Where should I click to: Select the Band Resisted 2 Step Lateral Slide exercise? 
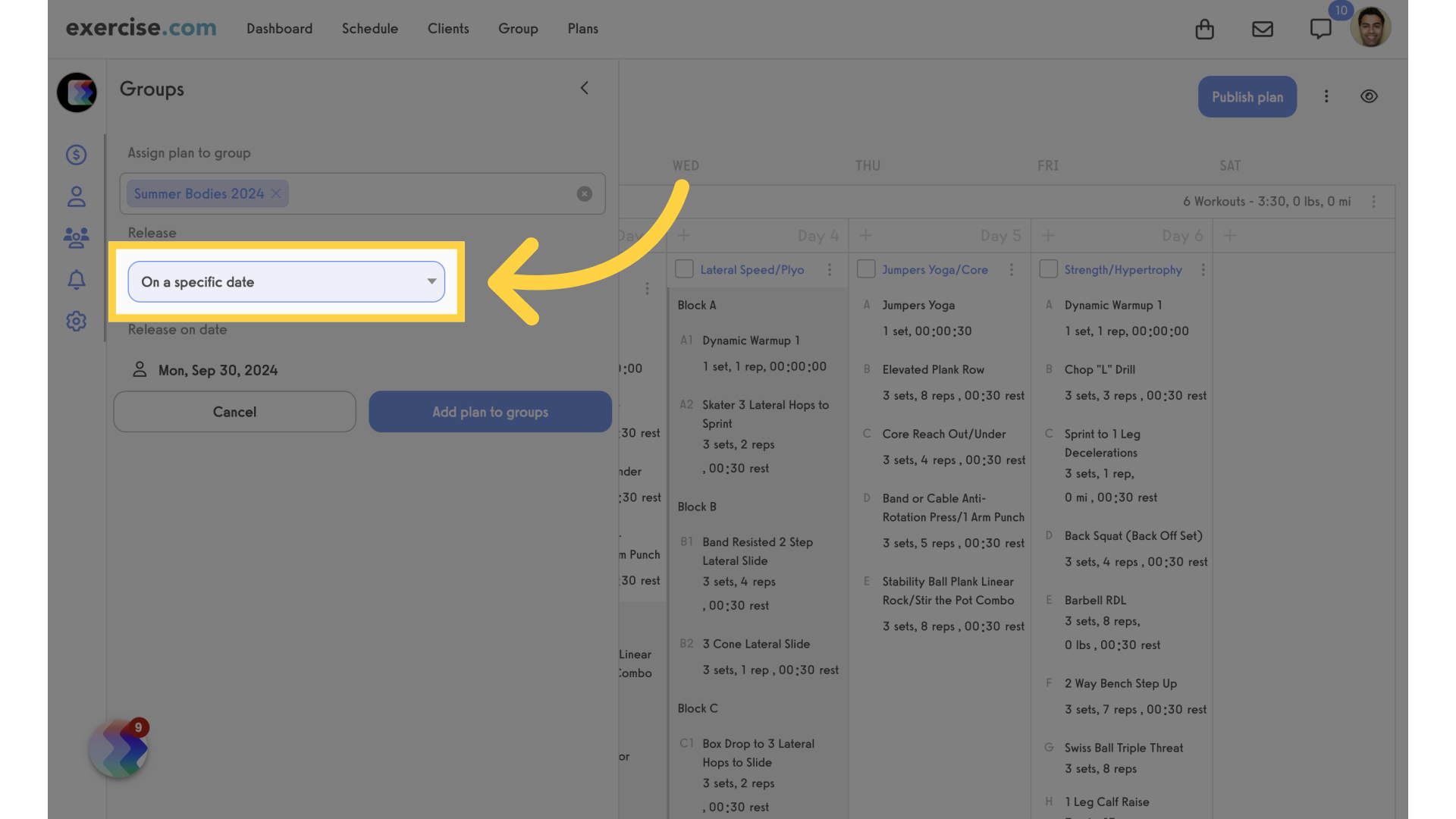(757, 551)
